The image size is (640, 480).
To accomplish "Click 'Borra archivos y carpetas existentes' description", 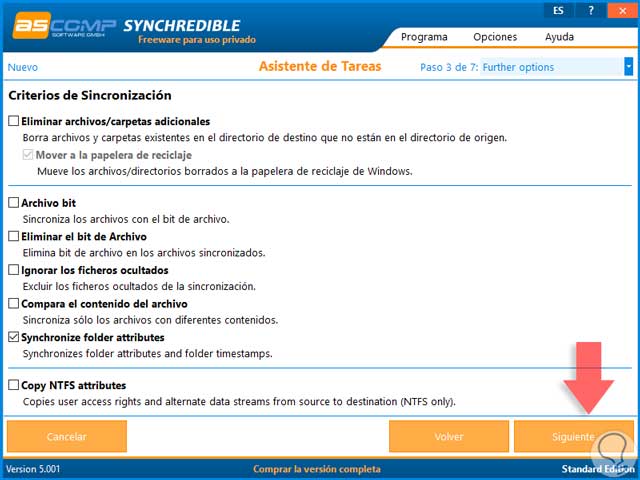I will point(264,138).
